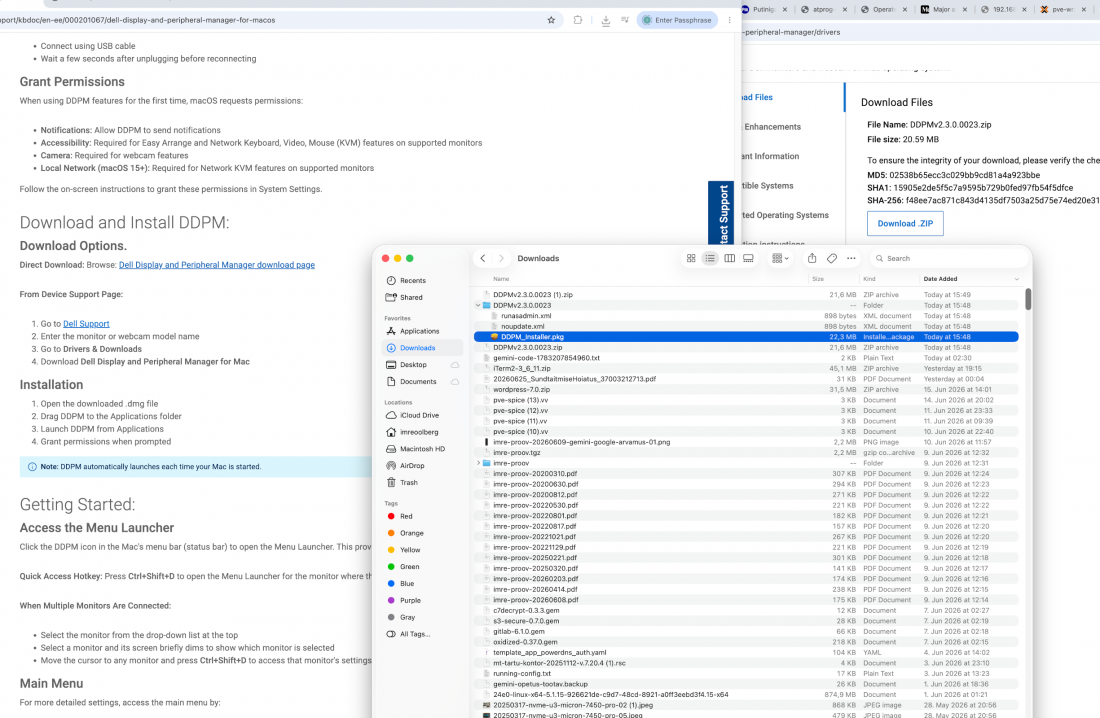1100x718 pixels.
Task: Select runasadmin.xml file
Action: pos(746,316)
